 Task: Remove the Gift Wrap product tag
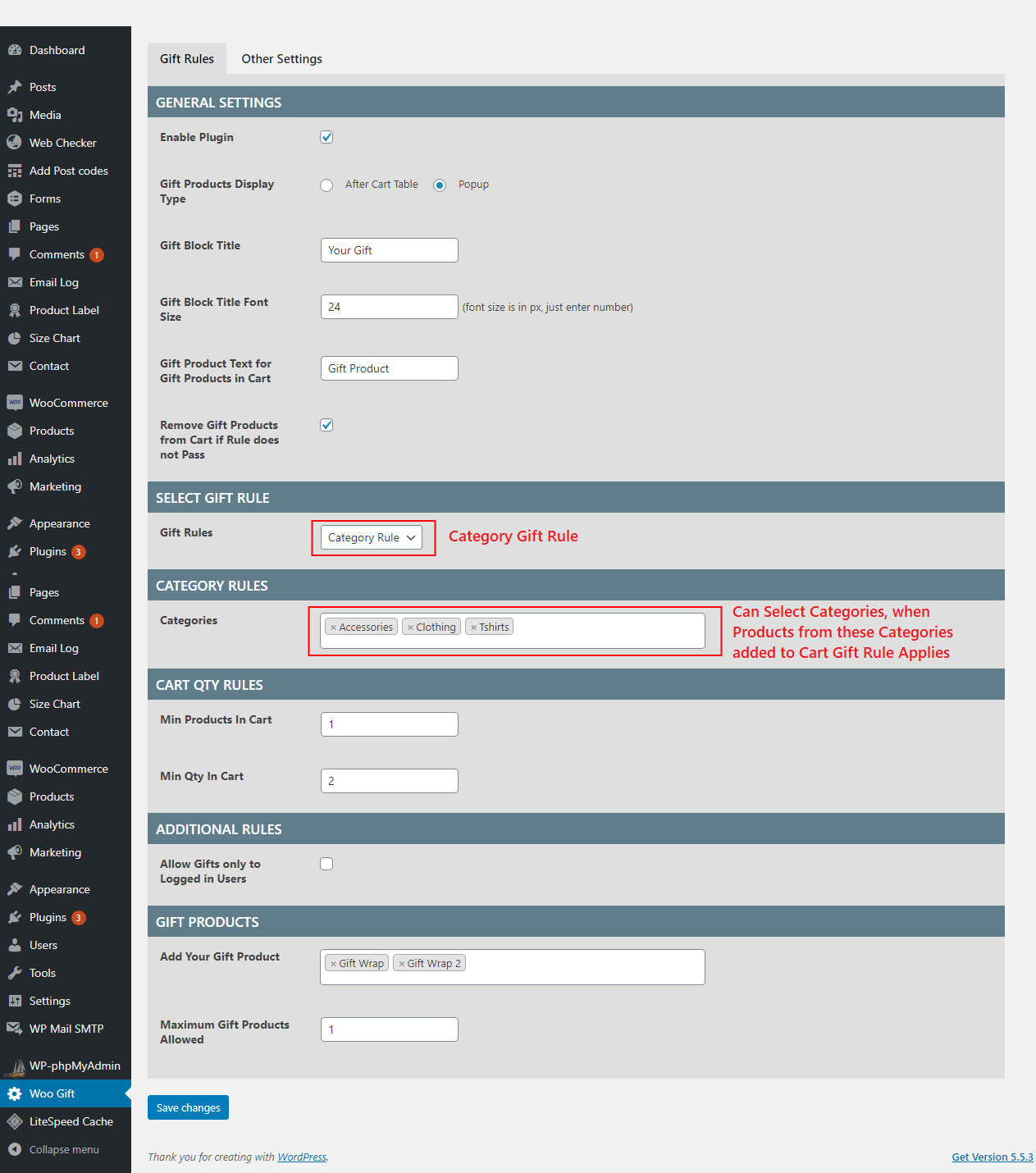(x=333, y=964)
